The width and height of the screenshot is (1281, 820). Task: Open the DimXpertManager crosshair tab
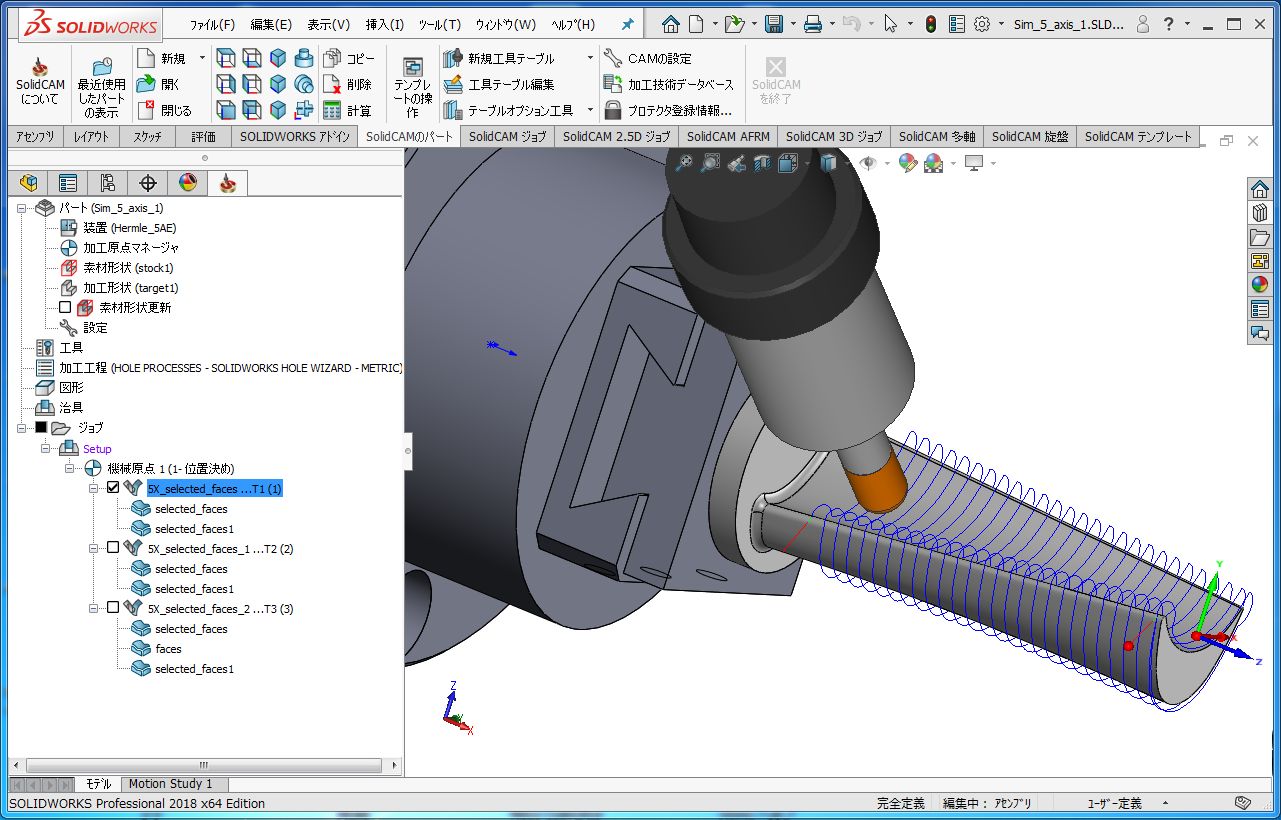pyautogui.click(x=148, y=182)
